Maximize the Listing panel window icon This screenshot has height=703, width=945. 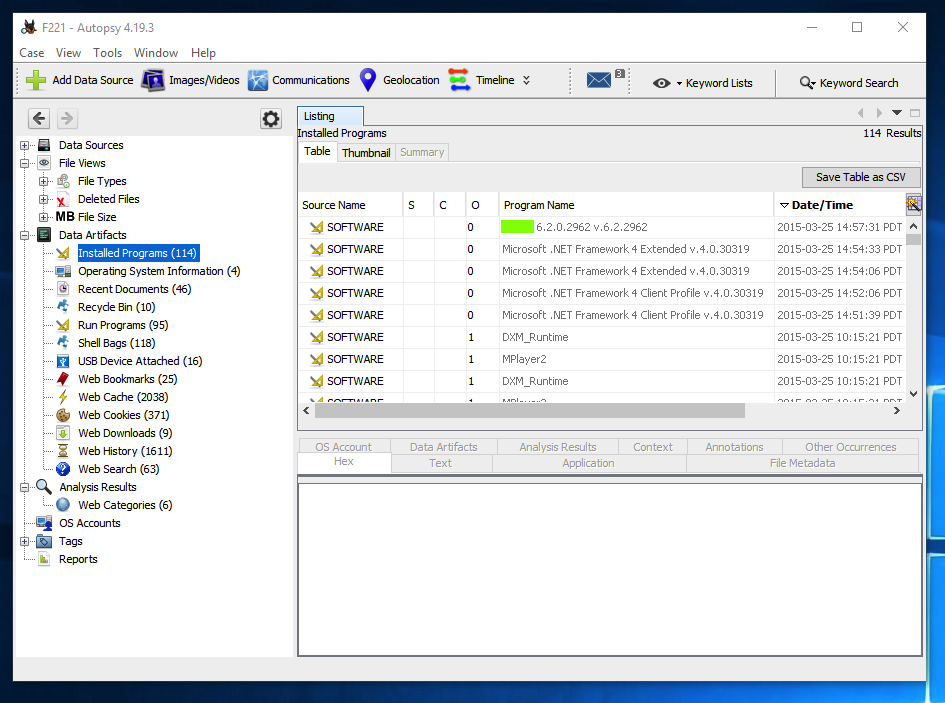915,113
